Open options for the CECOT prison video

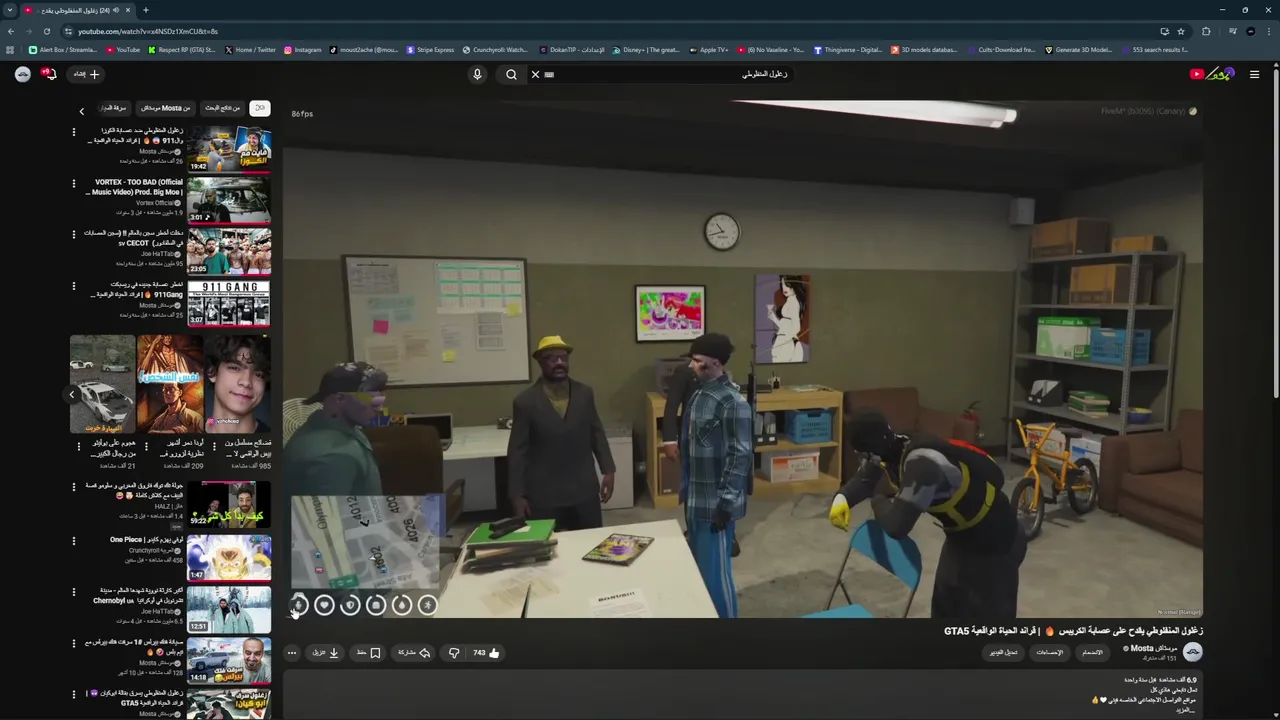pyautogui.click(x=73, y=234)
